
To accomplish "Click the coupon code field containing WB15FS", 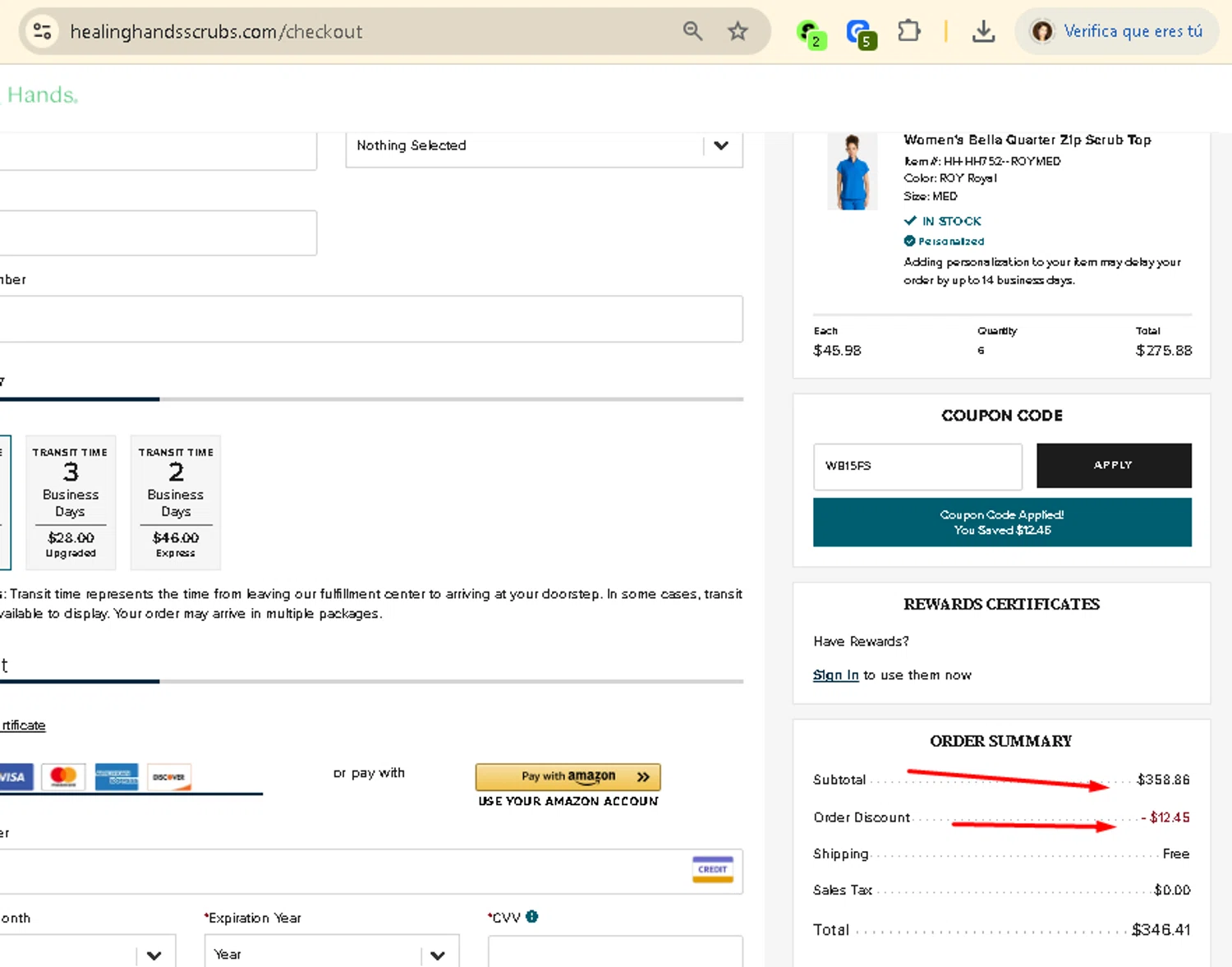I will tap(917, 466).
